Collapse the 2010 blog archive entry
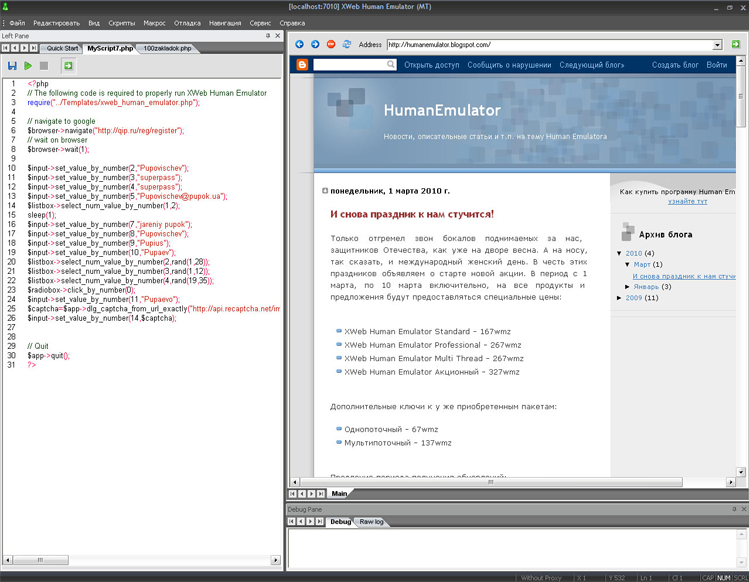The height and width of the screenshot is (582, 749). click(x=619, y=253)
